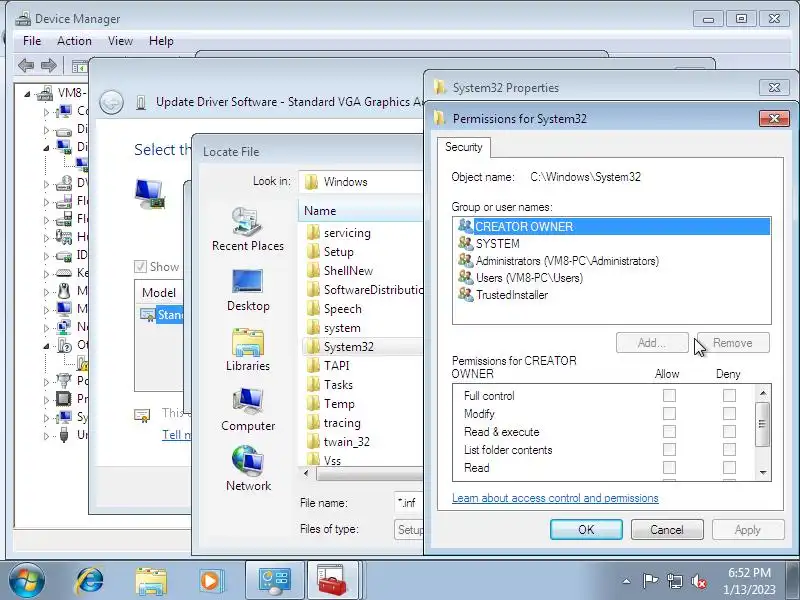Open Internet Explorer from the taskbar

point(89,581)
